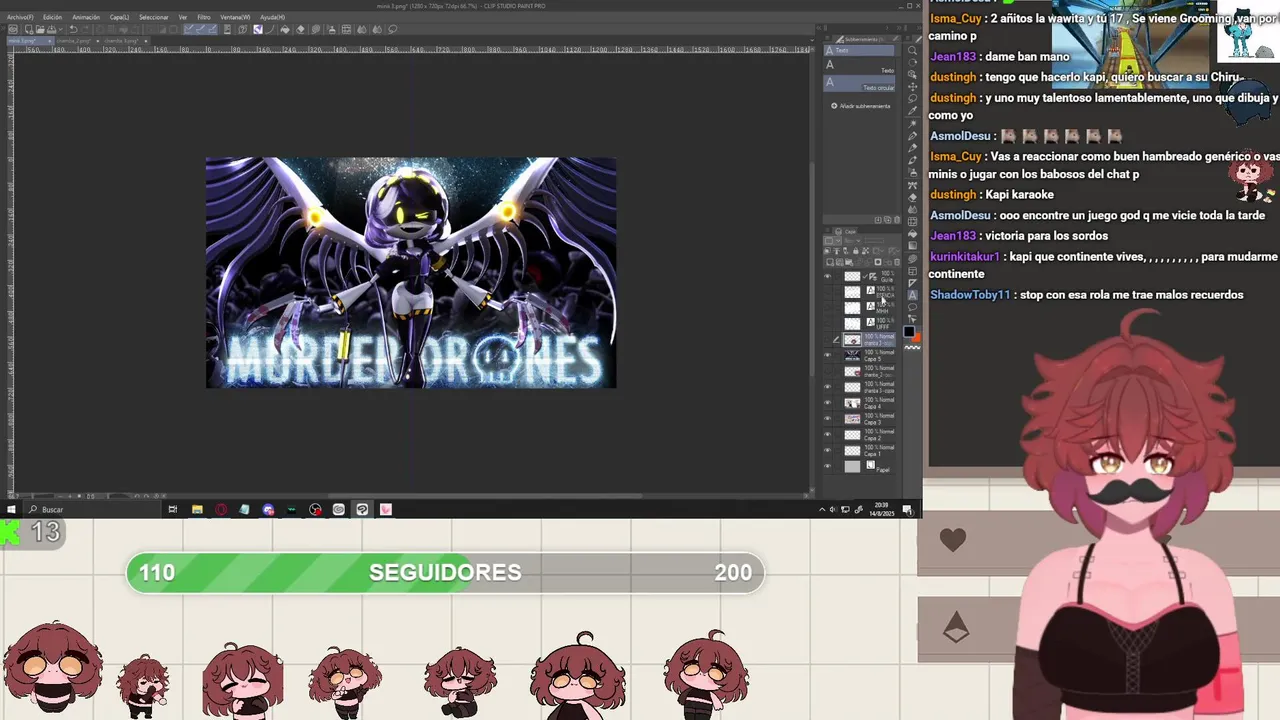The height and width of the screenshot is (720, 1280).
Task: Click the New file toolbar icon
Action: (x=29, y=30)
